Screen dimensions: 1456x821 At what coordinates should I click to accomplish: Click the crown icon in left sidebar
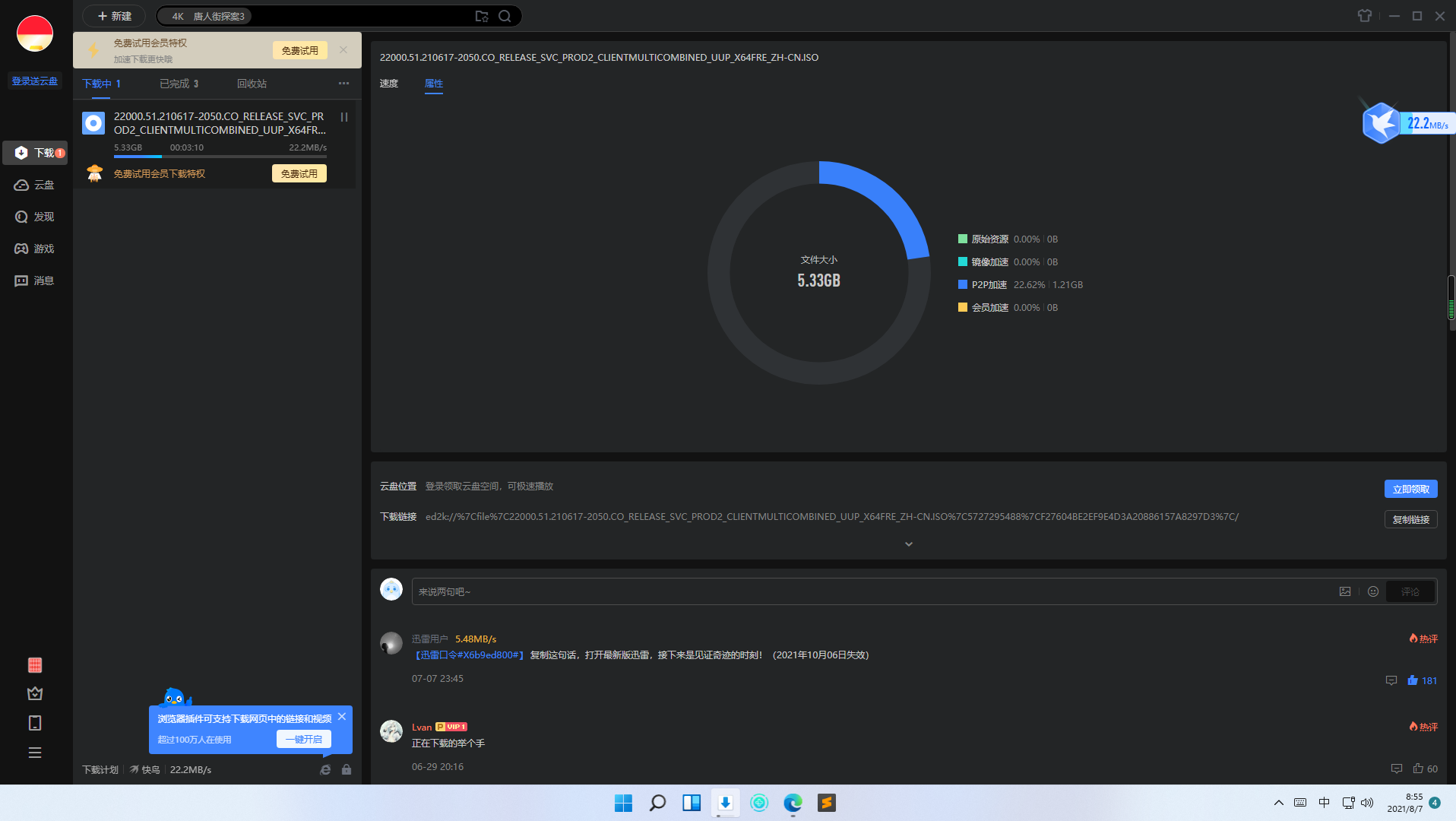(x=35, y=693)
